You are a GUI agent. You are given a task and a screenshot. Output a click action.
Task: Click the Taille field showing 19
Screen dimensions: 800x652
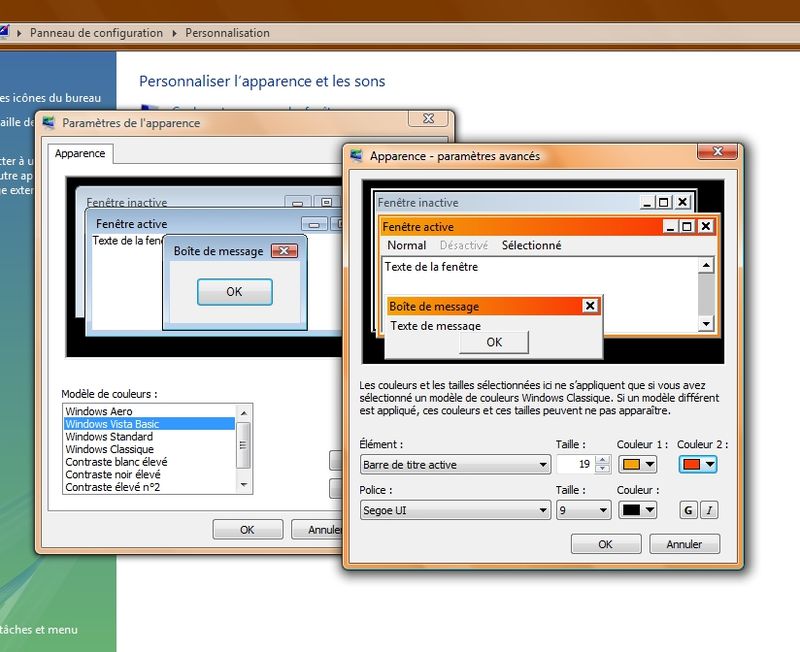pos(576,464)
